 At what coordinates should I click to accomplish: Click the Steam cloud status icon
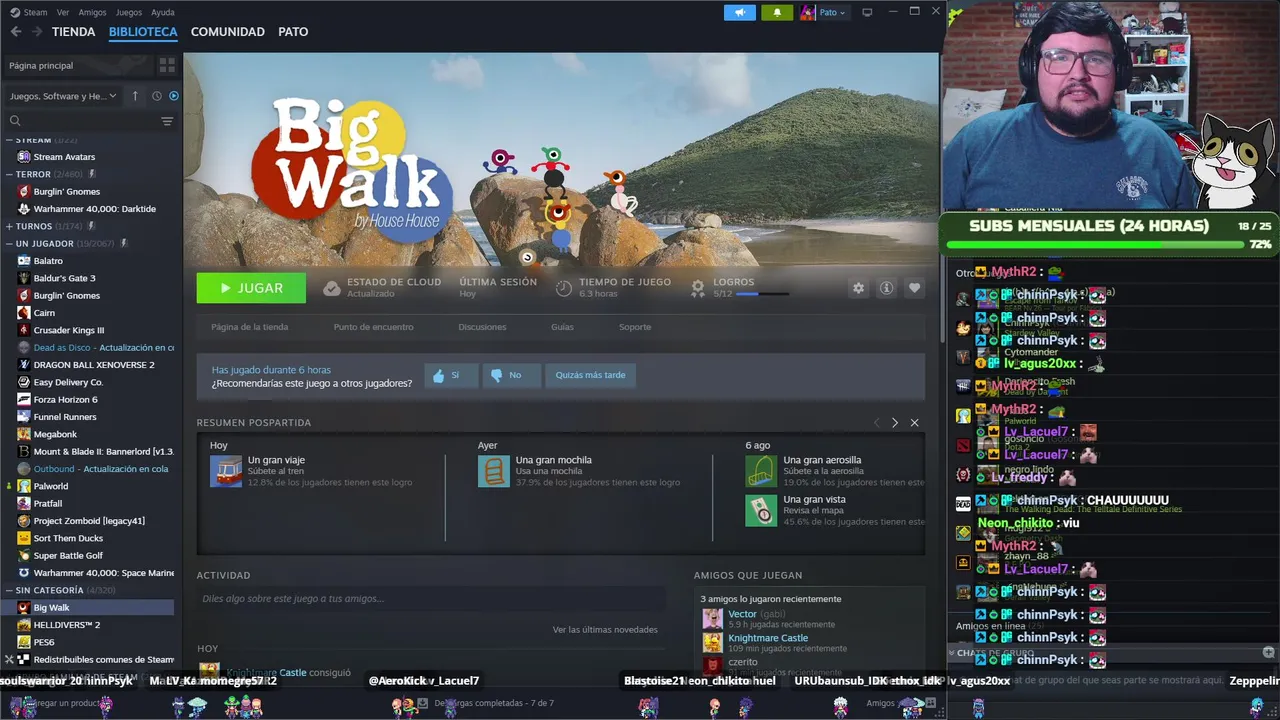(x=332, y=288)
